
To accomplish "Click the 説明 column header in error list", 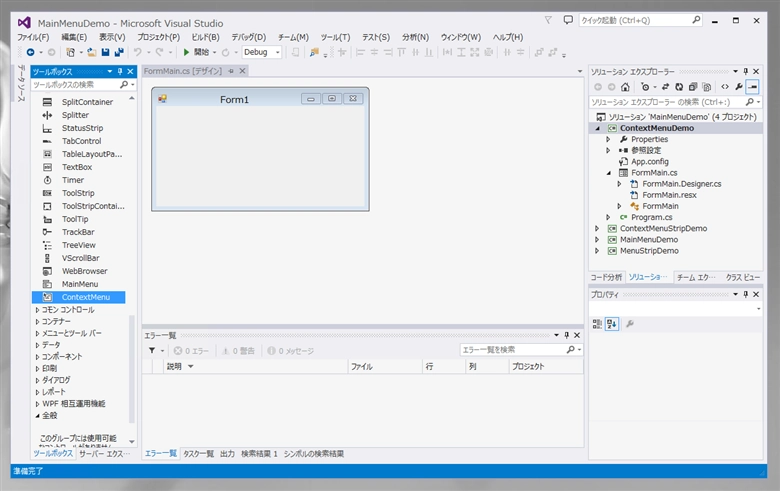I will pos(255,367).
